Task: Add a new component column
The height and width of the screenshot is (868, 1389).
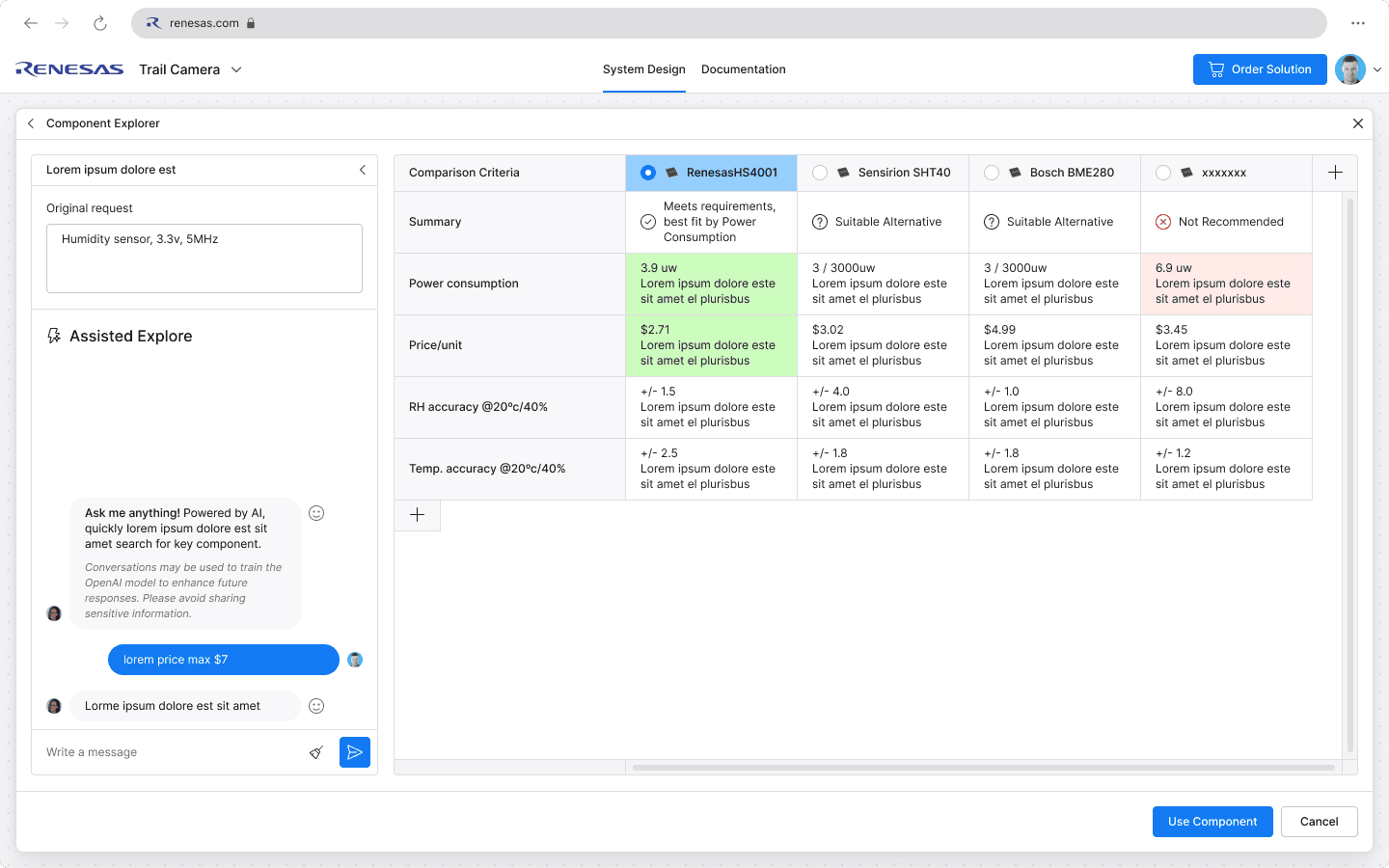Action: (1335, 173)
